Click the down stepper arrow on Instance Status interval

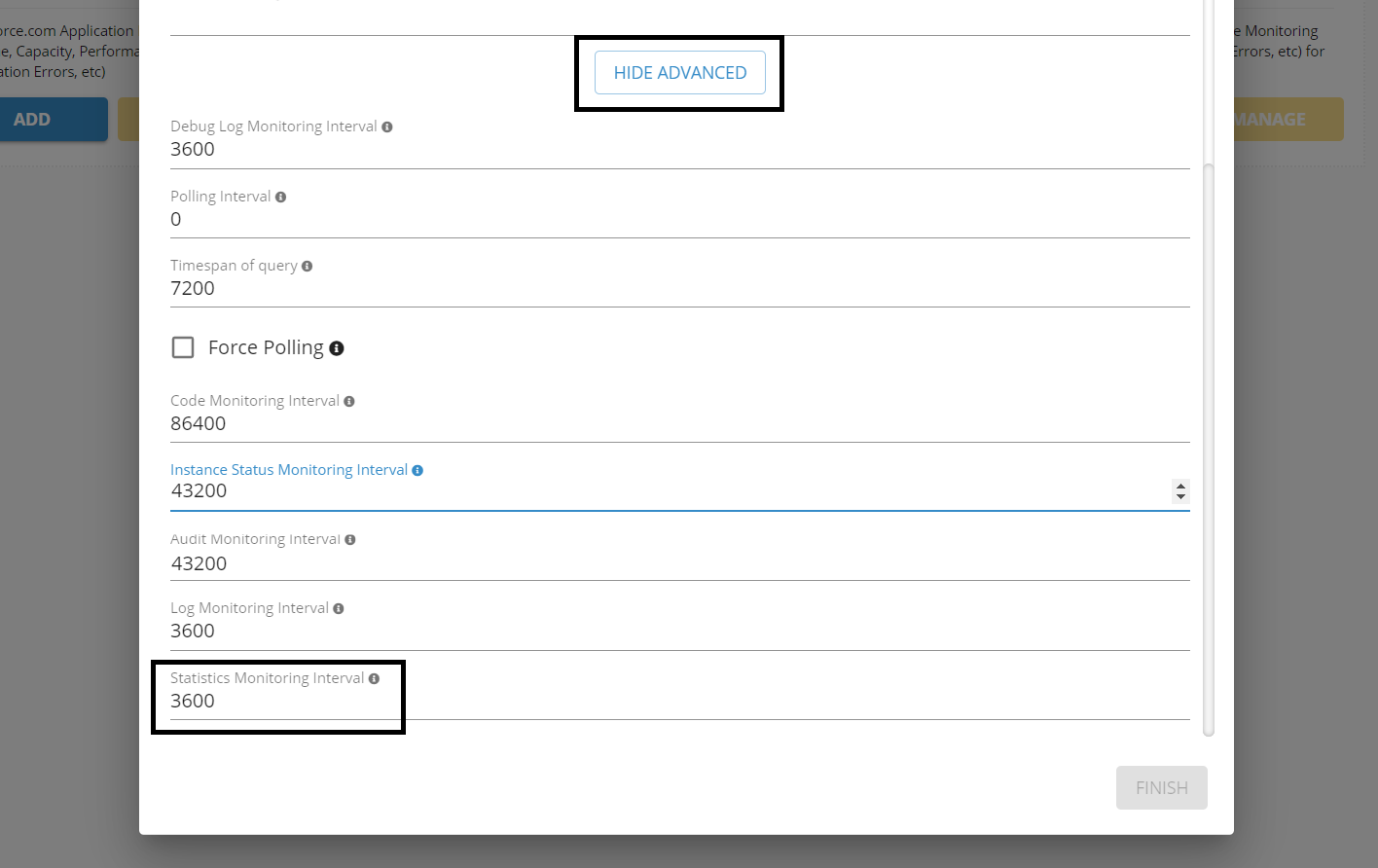1180,496
